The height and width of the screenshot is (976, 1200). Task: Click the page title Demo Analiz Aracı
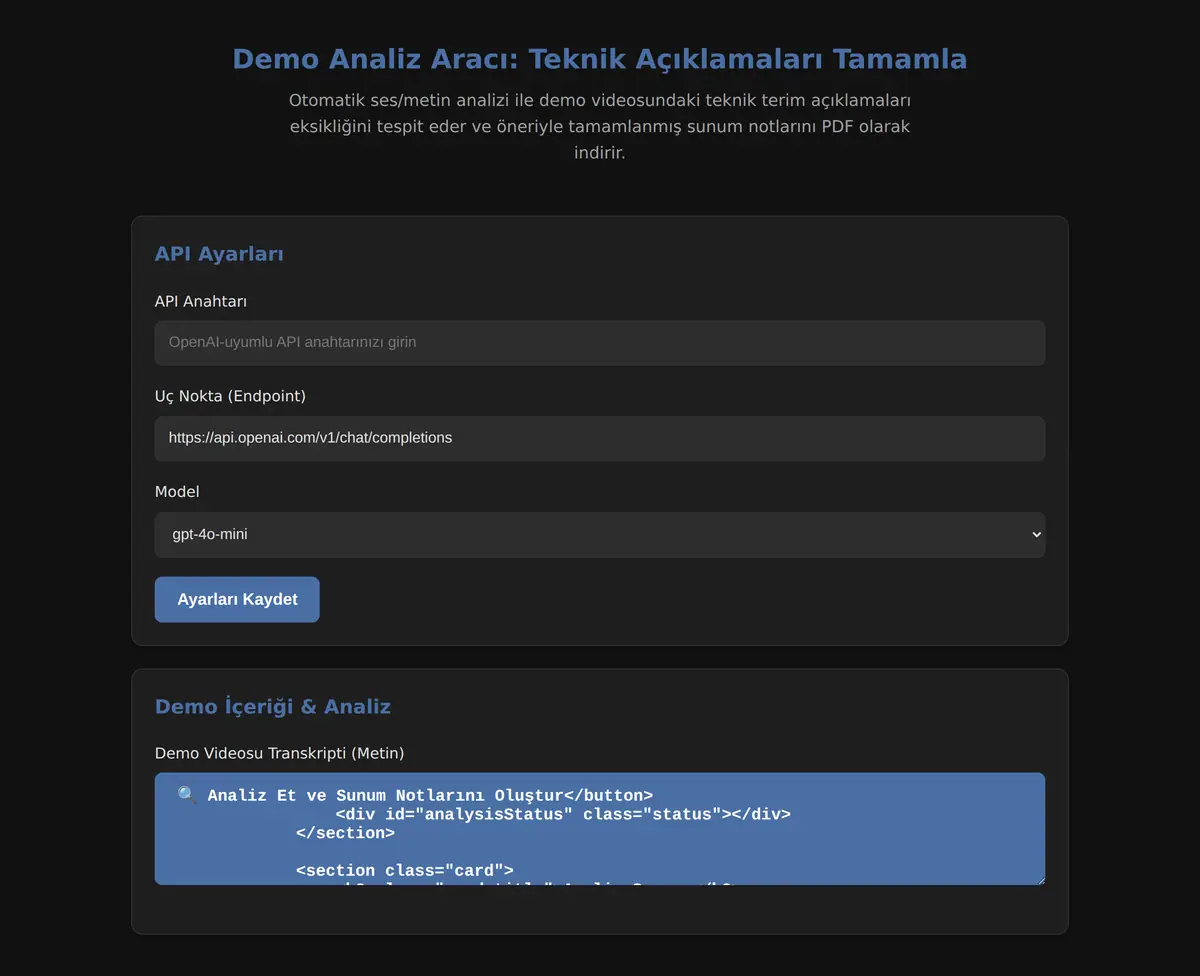pyautogui.click(x=600, y=59)
